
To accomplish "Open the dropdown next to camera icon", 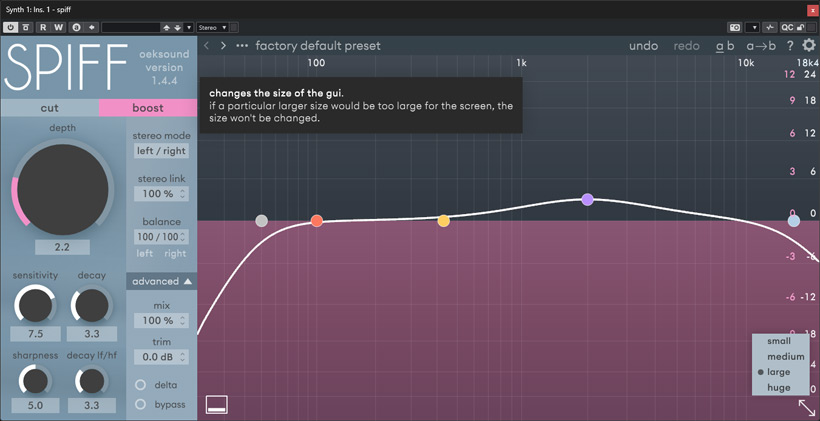I will click(x=753, y=27).
